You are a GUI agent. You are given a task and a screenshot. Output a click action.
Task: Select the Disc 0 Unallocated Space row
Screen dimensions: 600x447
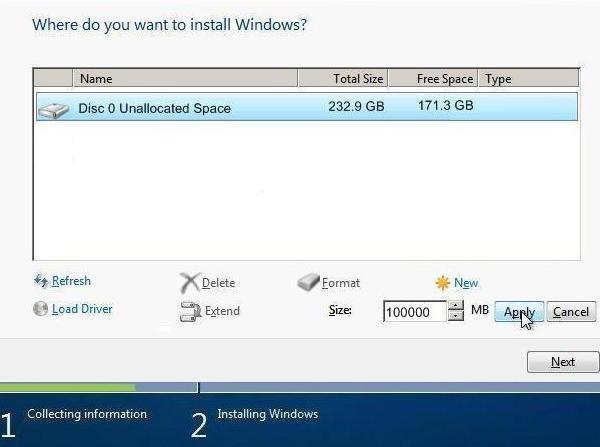tap(307, 107)
